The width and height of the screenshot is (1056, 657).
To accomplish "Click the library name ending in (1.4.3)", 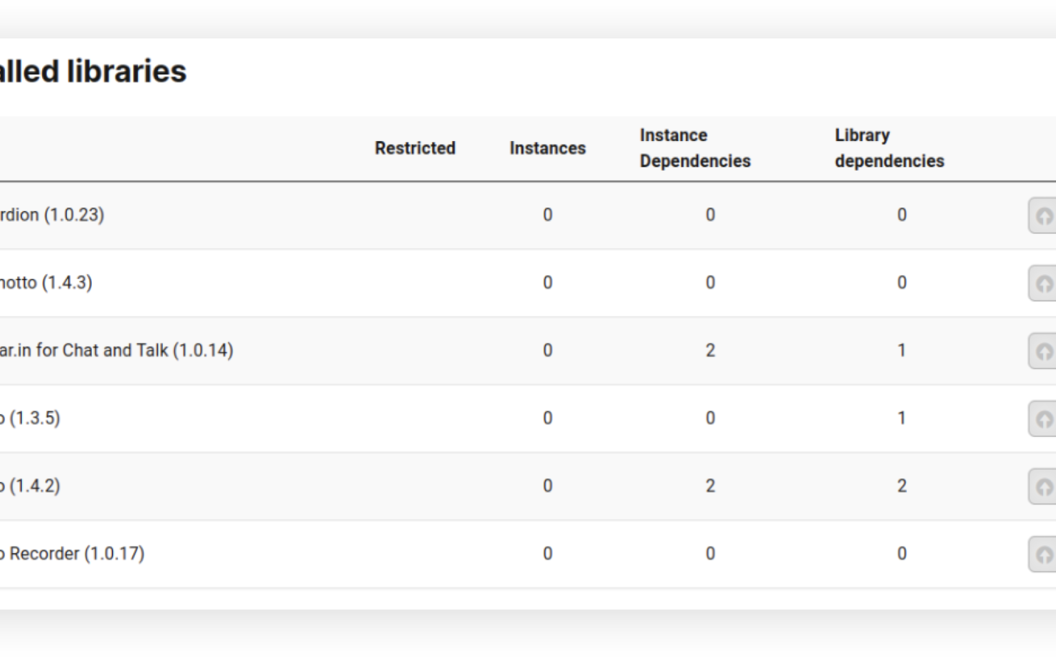I will click(46, 283).
